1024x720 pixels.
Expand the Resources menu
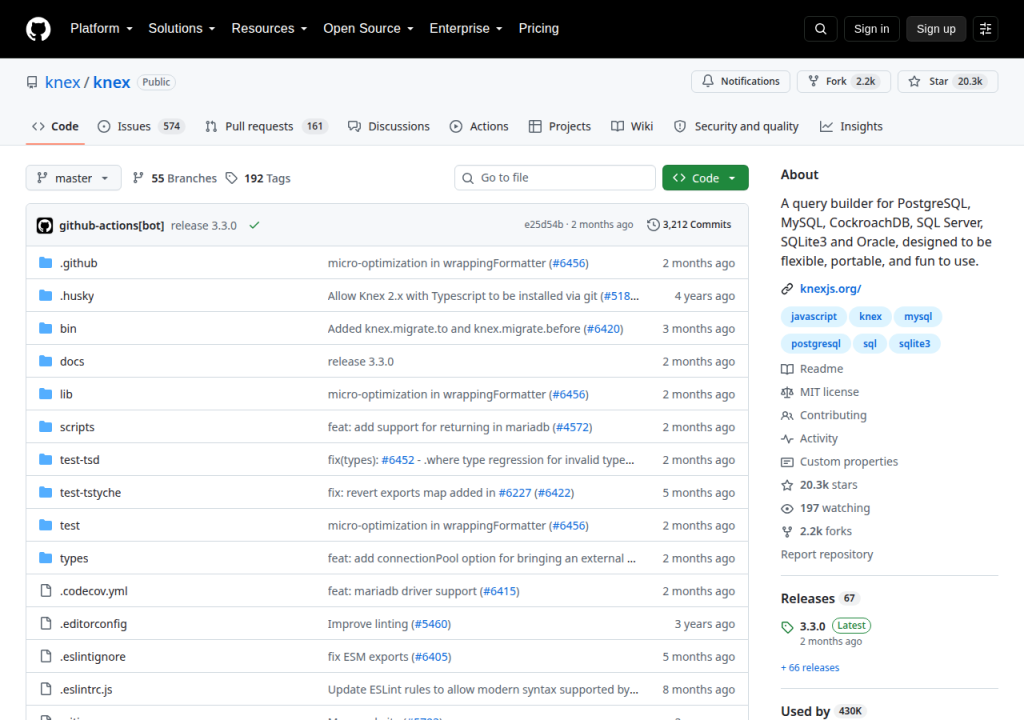[269, 29]
